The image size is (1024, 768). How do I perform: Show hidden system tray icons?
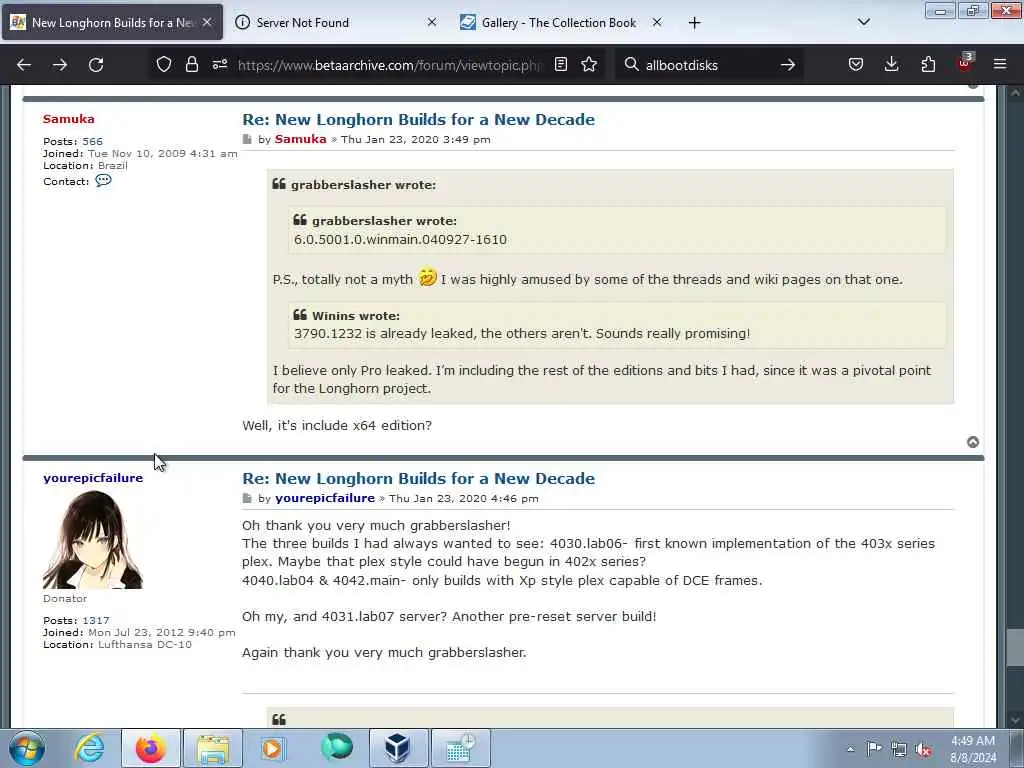(850, 749)
